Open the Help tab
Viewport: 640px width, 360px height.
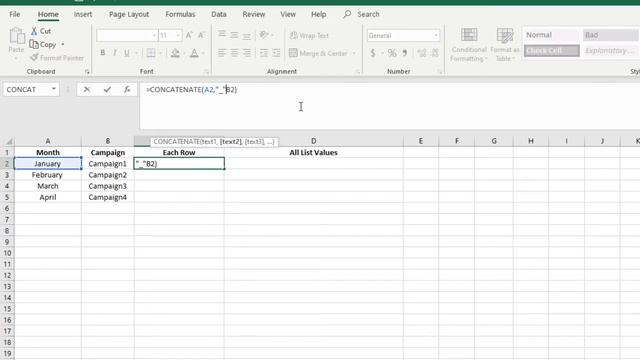click(318, 14)
